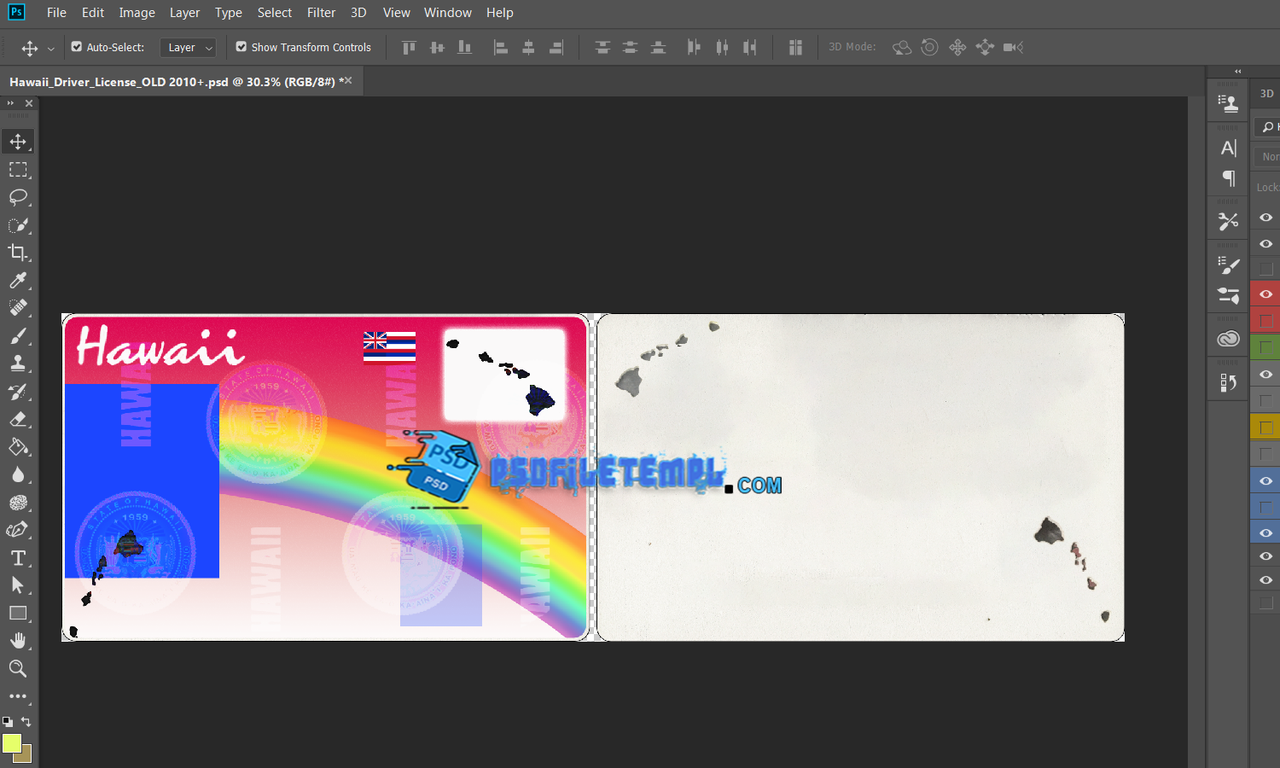
Task: Select the Lasso tool
Action: pyautogui.click(x=18, y=197)
